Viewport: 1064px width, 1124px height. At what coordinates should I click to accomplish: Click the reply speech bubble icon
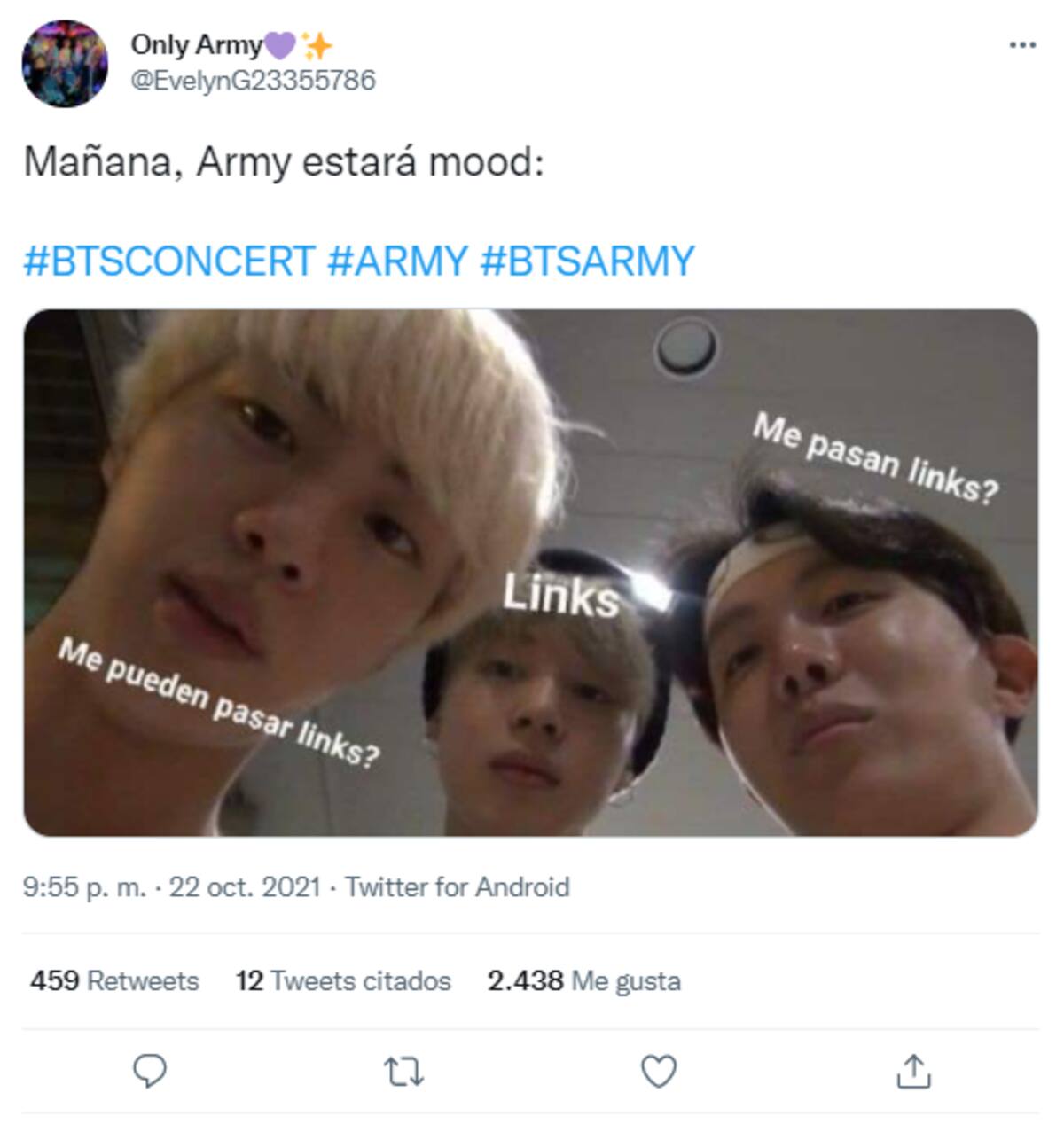pyautogui.click(x=149, y=1072)
